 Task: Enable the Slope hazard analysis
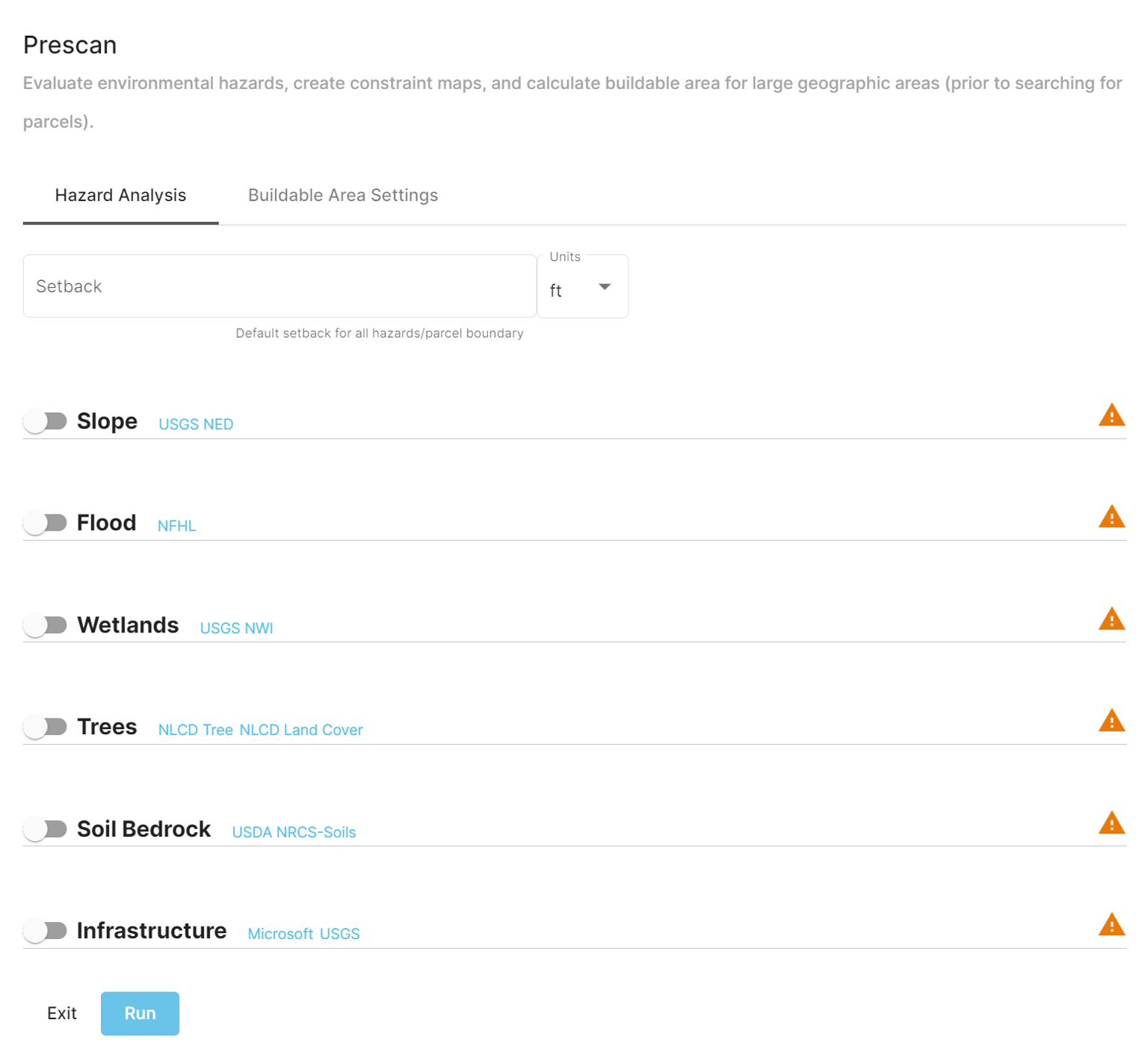point(46,421)
